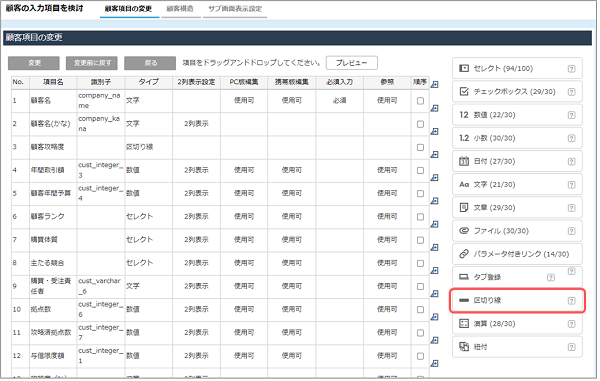This screenshot has width=600, height=381.
Task: Select the パラメータ付きリンク (14/30) item type
Action: [517, 254]
